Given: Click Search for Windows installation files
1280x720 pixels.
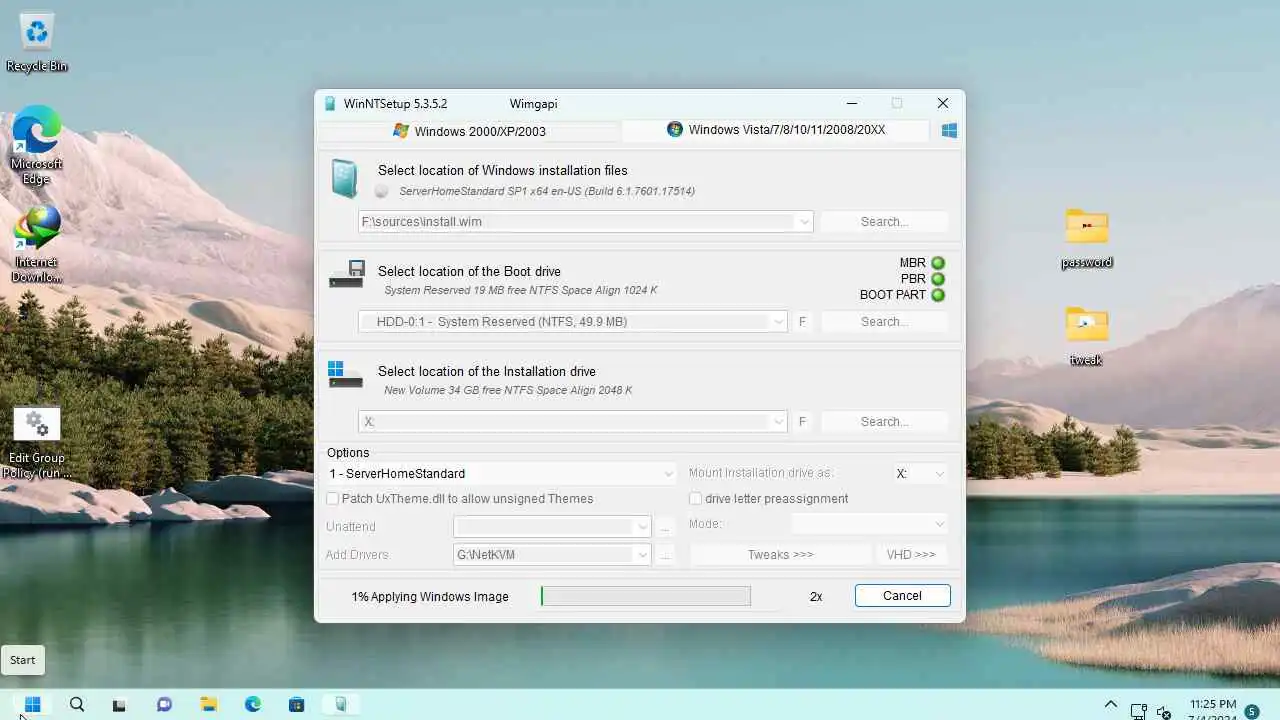Looking at the screenshot, I should click(884, 222).
